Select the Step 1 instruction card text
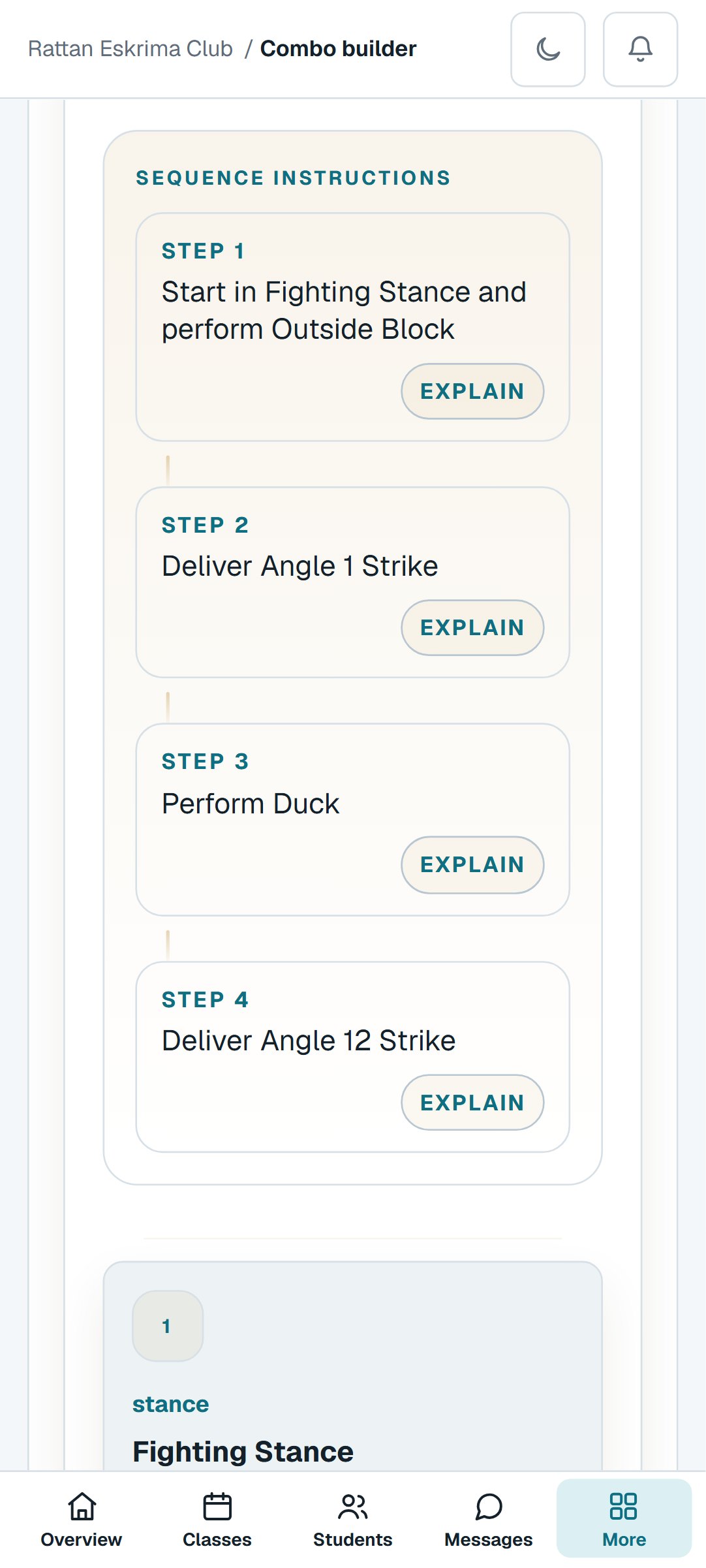 point(344,311)
